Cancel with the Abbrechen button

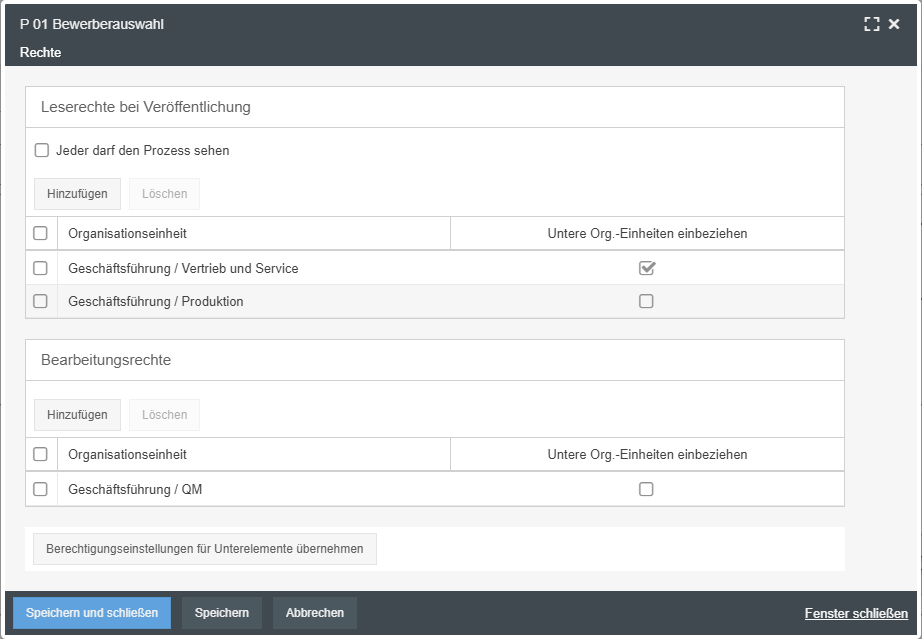click(314, 613)
